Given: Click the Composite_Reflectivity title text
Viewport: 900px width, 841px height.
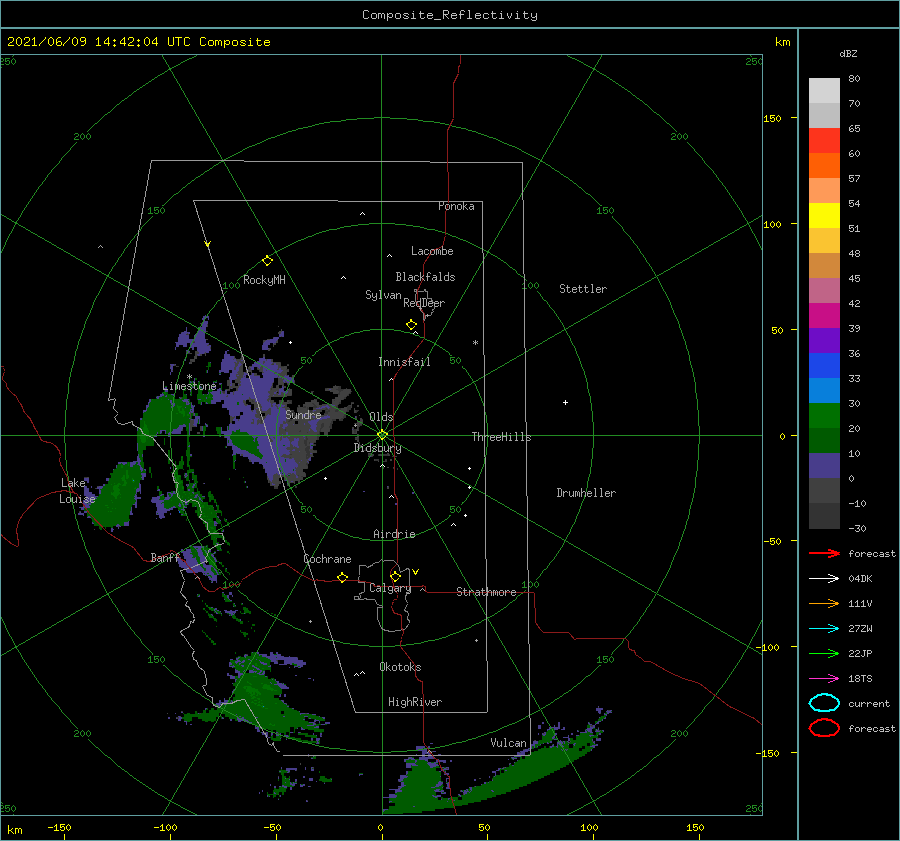Looking at the screenshot, I should (450, 15).
